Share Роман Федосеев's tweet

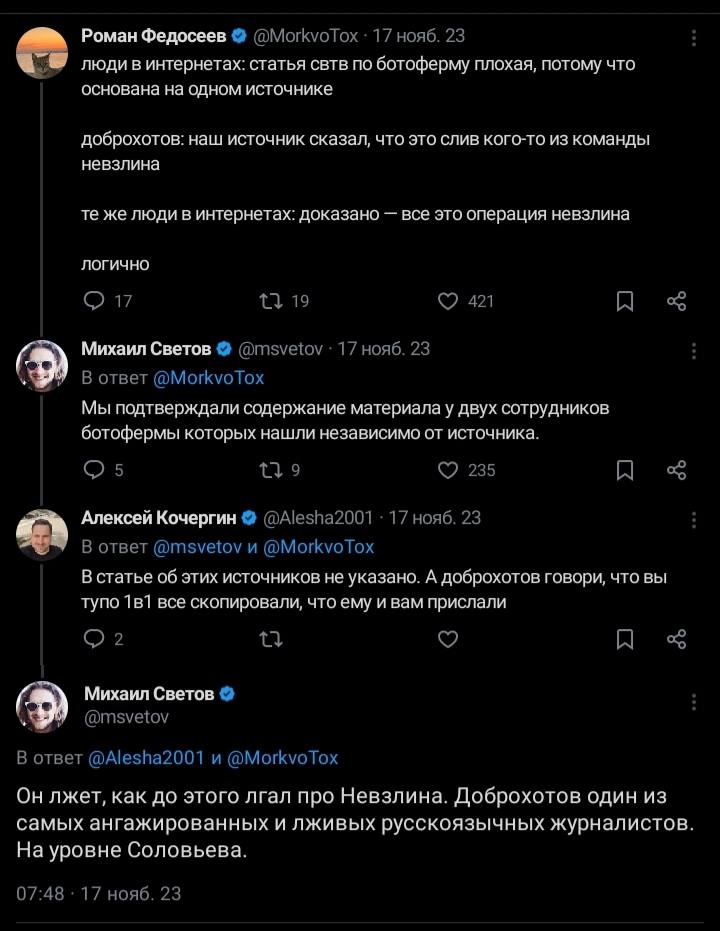click(x=677, y=301)
